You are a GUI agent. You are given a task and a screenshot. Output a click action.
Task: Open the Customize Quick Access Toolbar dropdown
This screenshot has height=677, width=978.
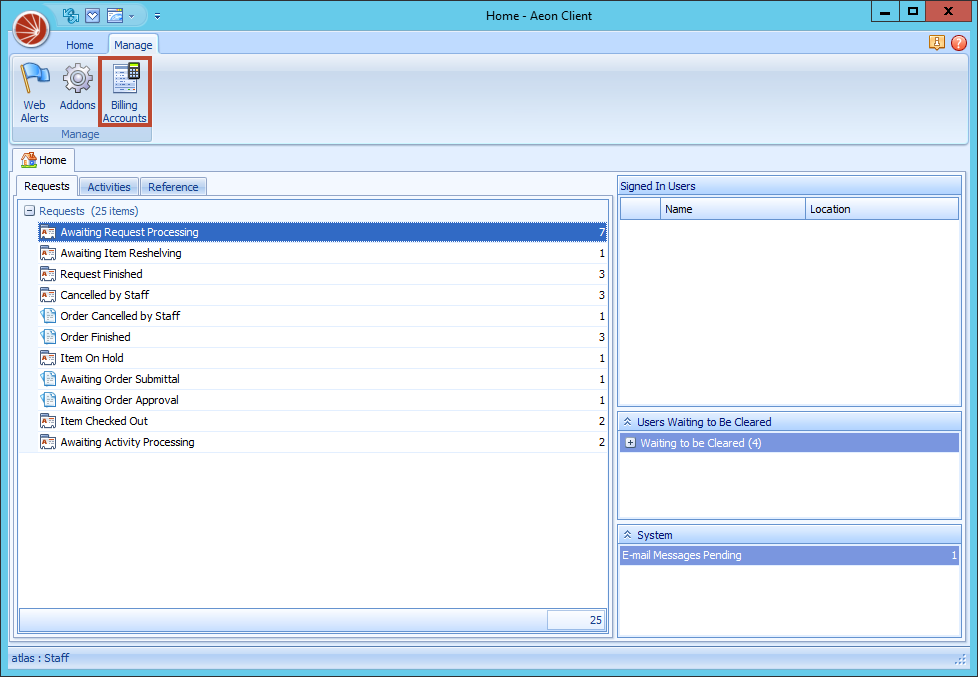point(157,16)
